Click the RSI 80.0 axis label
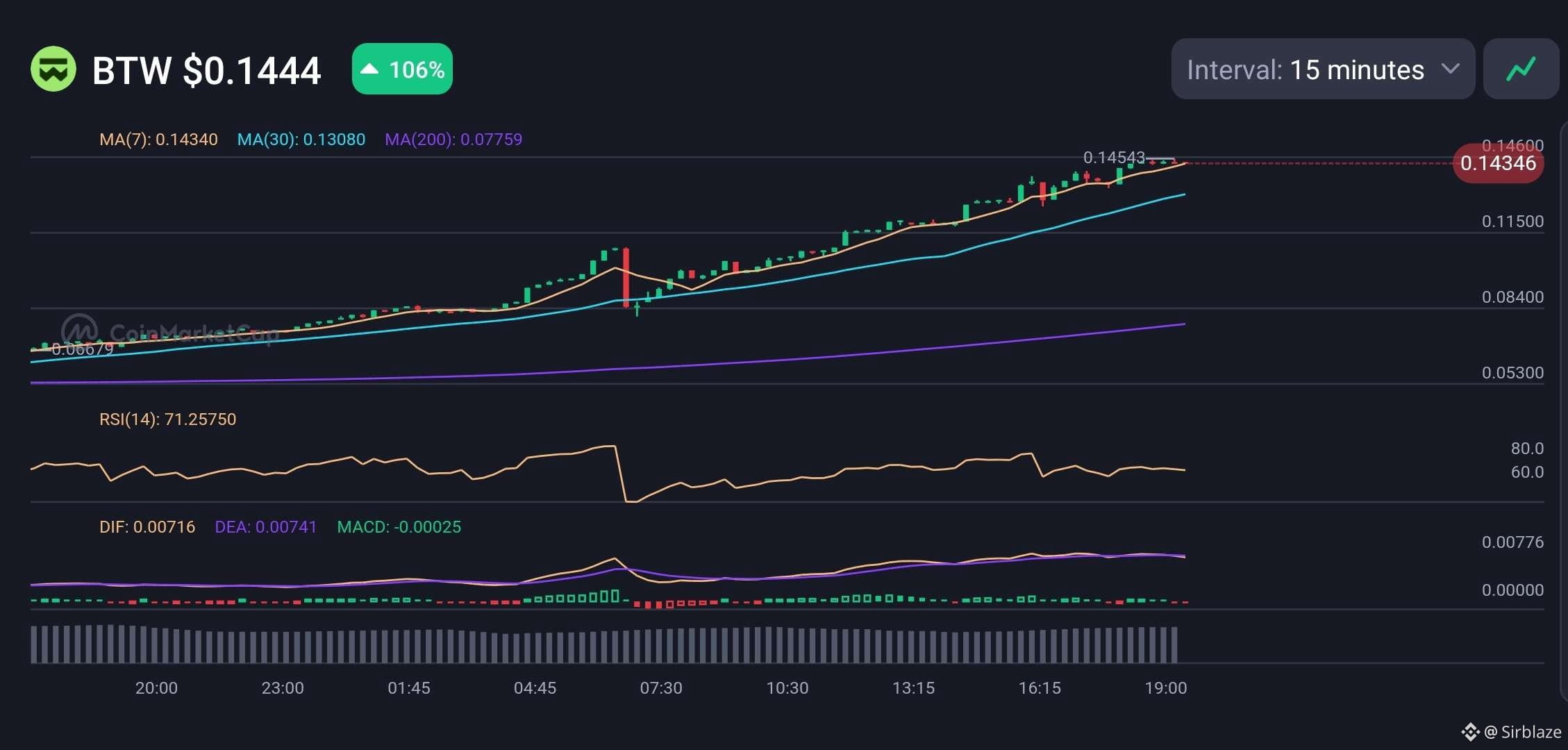Image resolution: width=1568 pixels, height=750 pixels. (x=1527, y=449)
